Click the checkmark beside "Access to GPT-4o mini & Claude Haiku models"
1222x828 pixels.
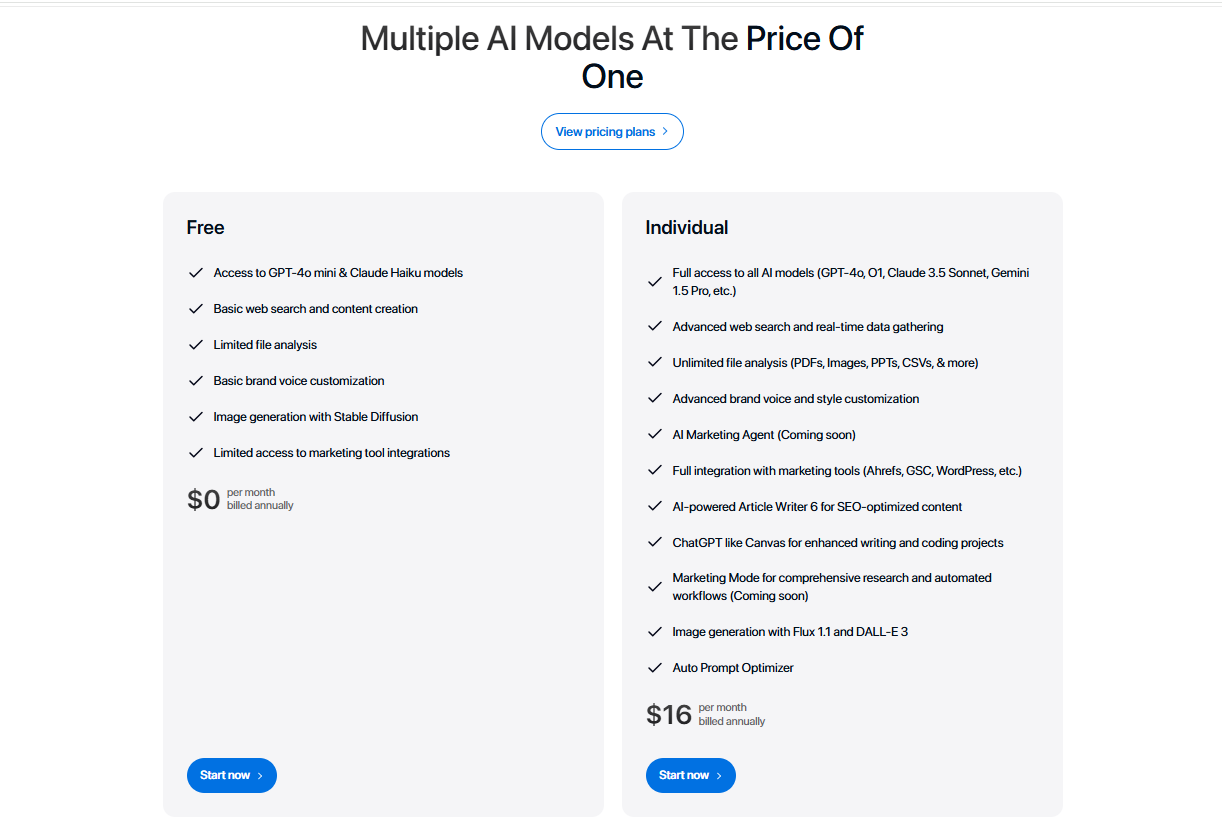(x=196, y=272)
